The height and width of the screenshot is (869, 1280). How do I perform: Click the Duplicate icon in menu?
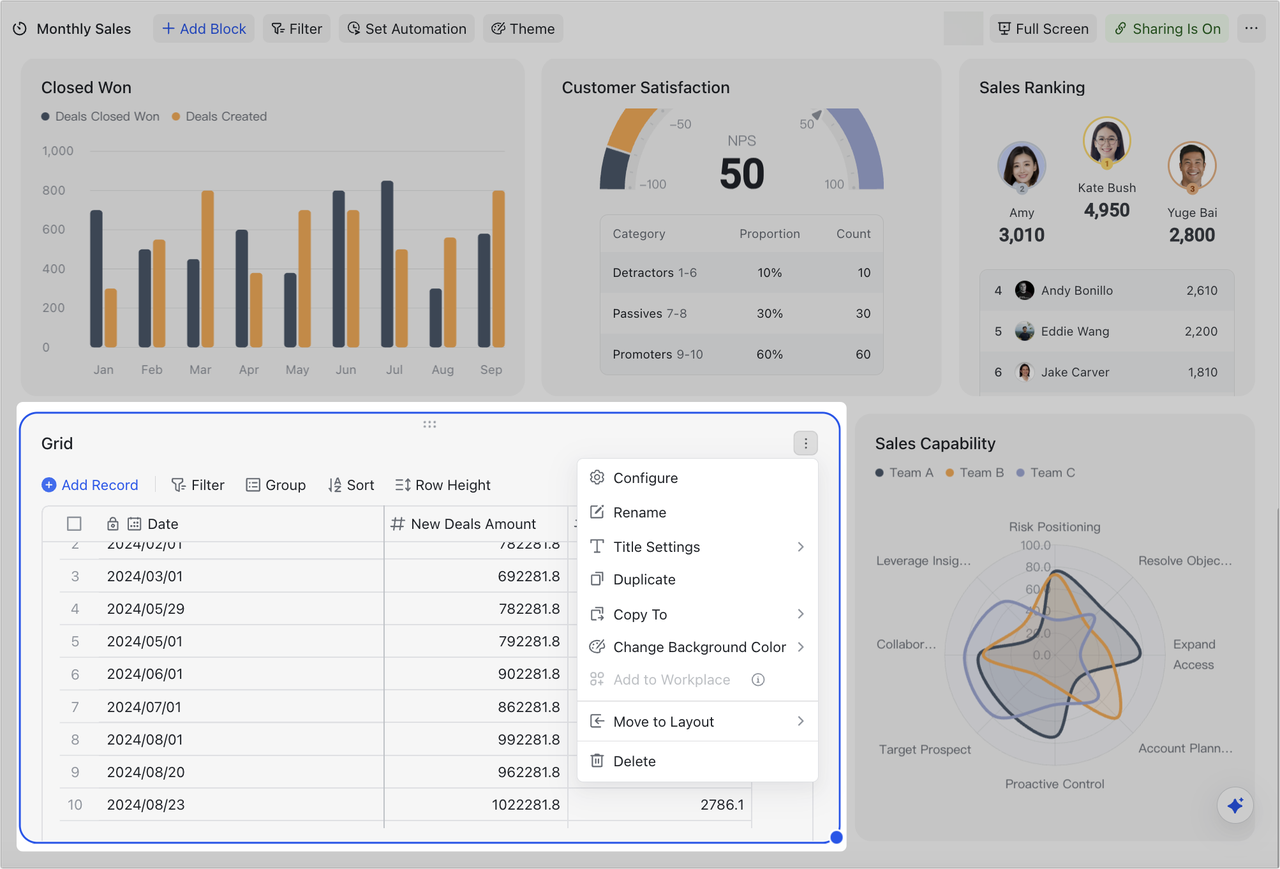[x=597, y=579]
